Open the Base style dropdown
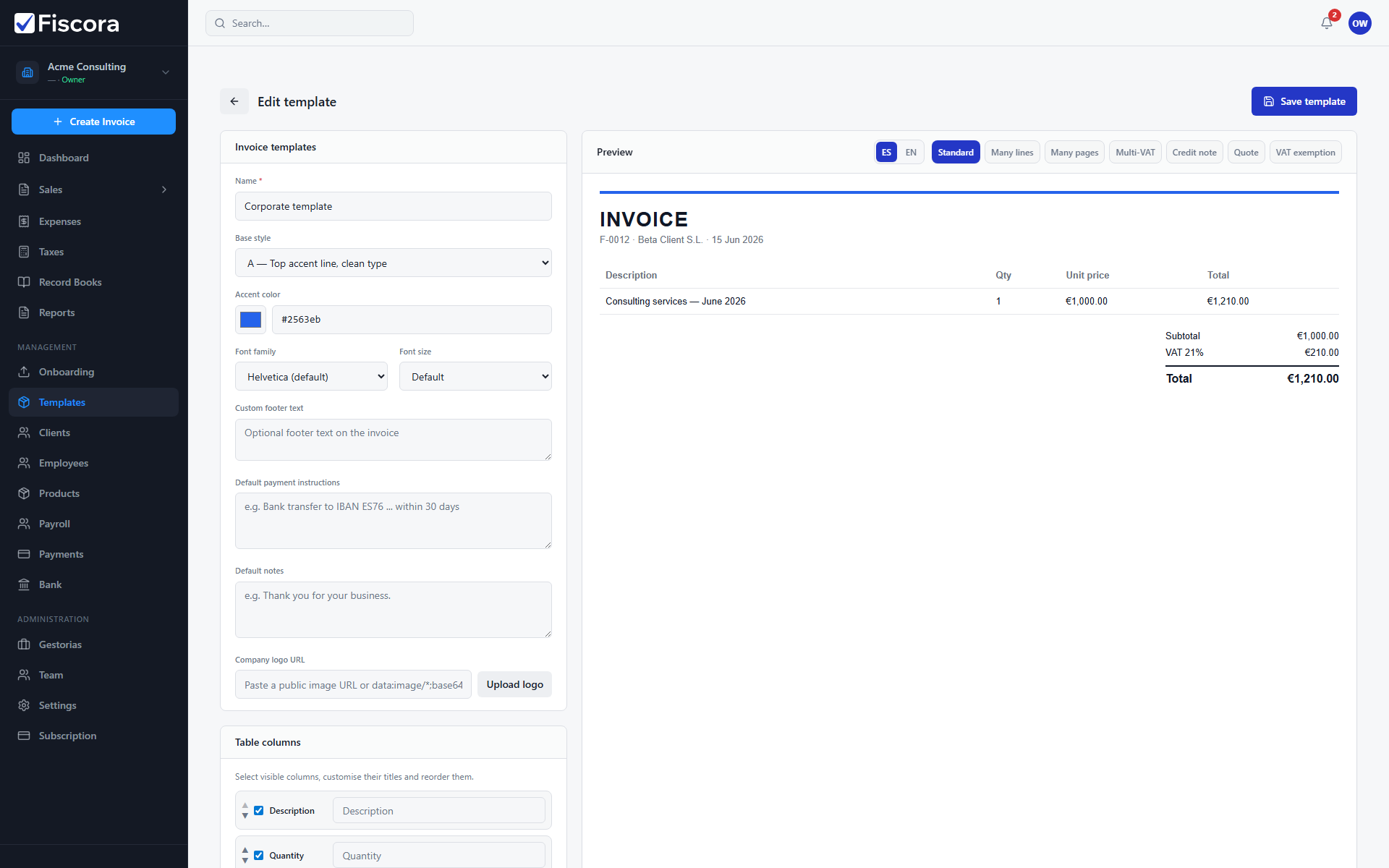Screen dimensions: 1389x868 (394, 263)
